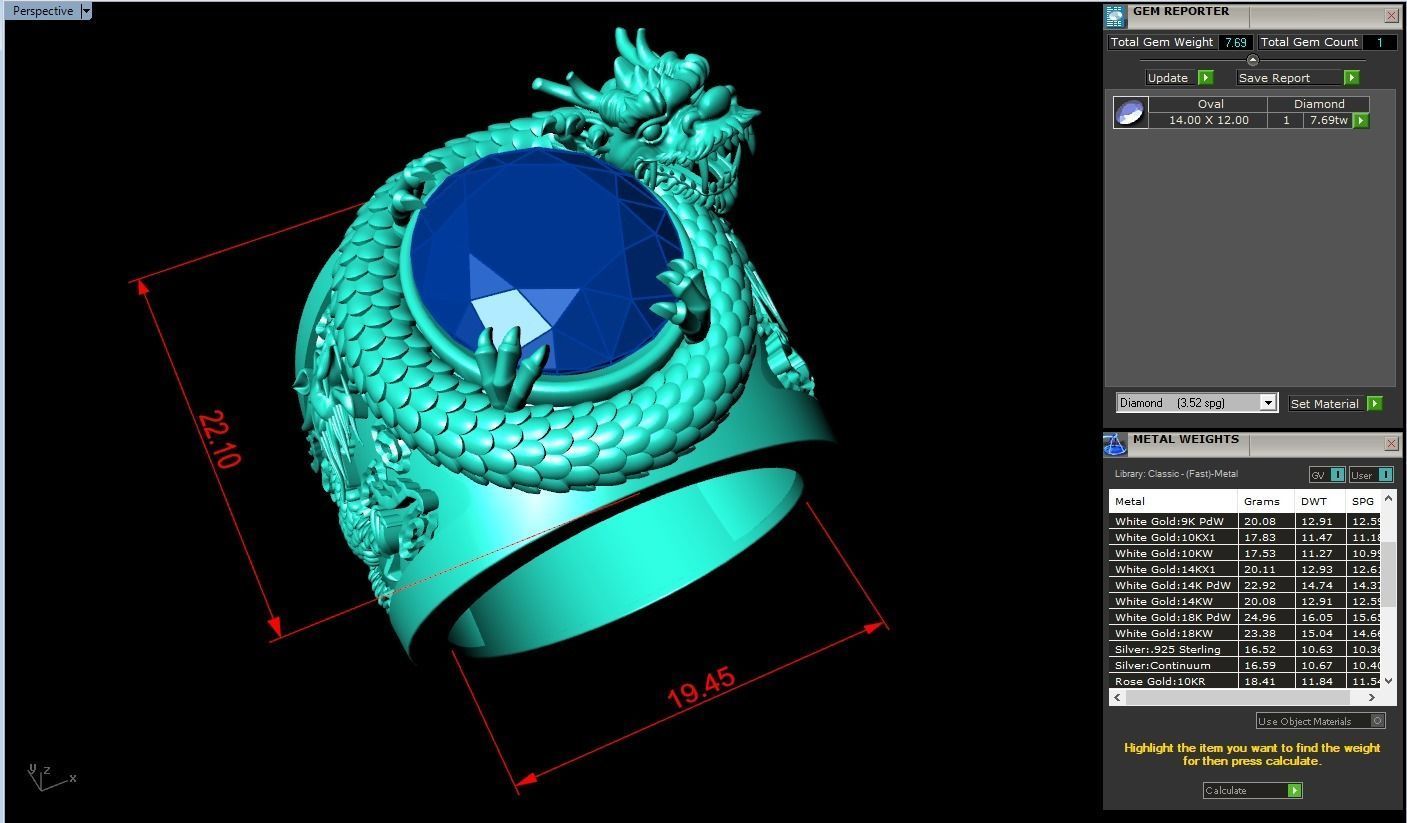Click the Calculate button in Metal Weights
The image size is (1407, 823).
click(x=1252, y=791)
